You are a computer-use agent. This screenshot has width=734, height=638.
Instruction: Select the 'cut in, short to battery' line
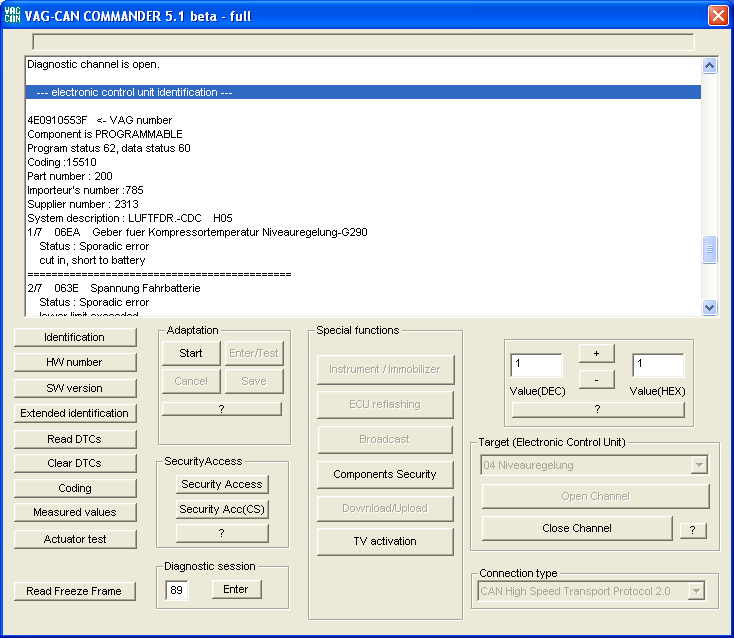click(x=363, y=260)
